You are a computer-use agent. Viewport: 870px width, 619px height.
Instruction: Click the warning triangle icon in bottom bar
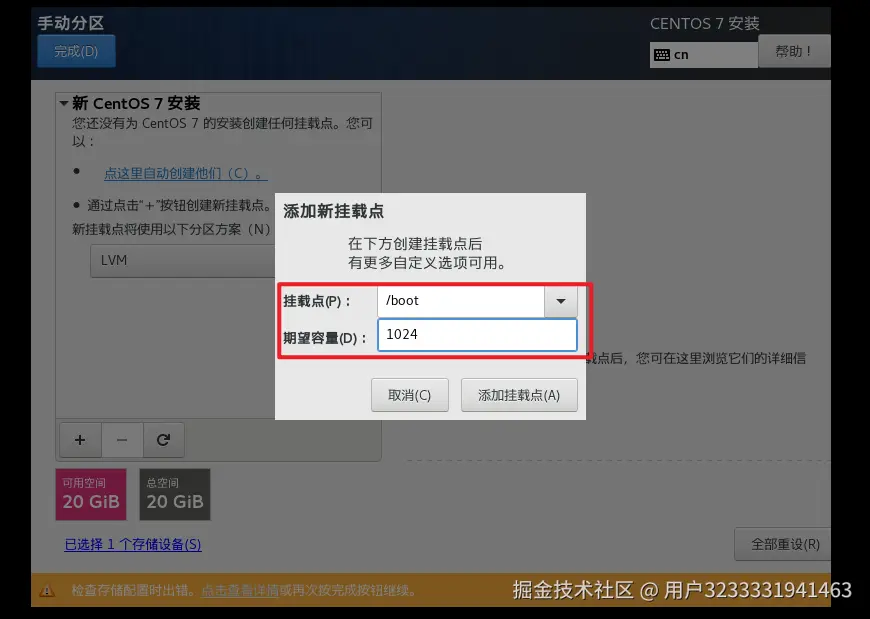(x=47, y=591)
